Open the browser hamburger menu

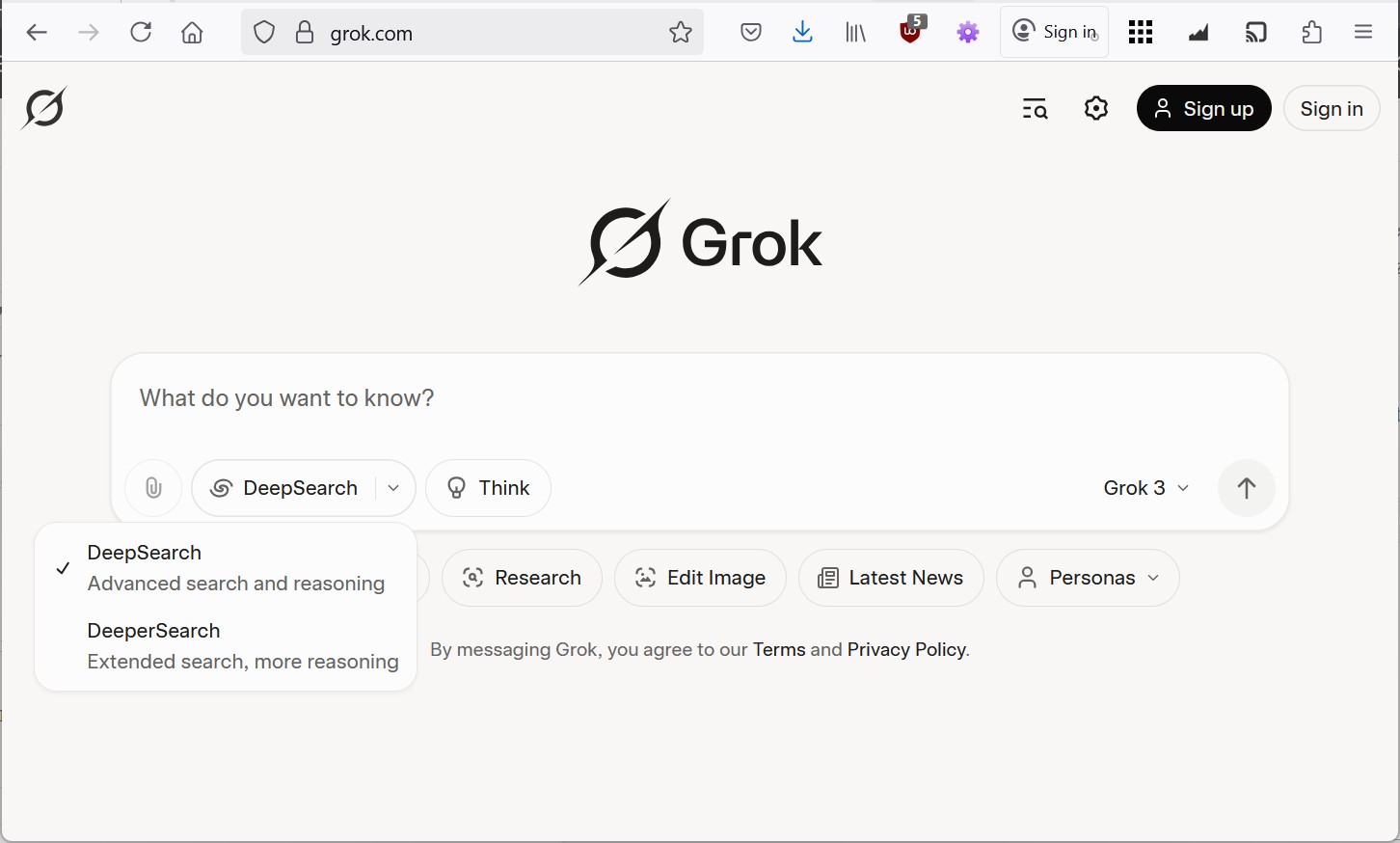coord(1363,33)
